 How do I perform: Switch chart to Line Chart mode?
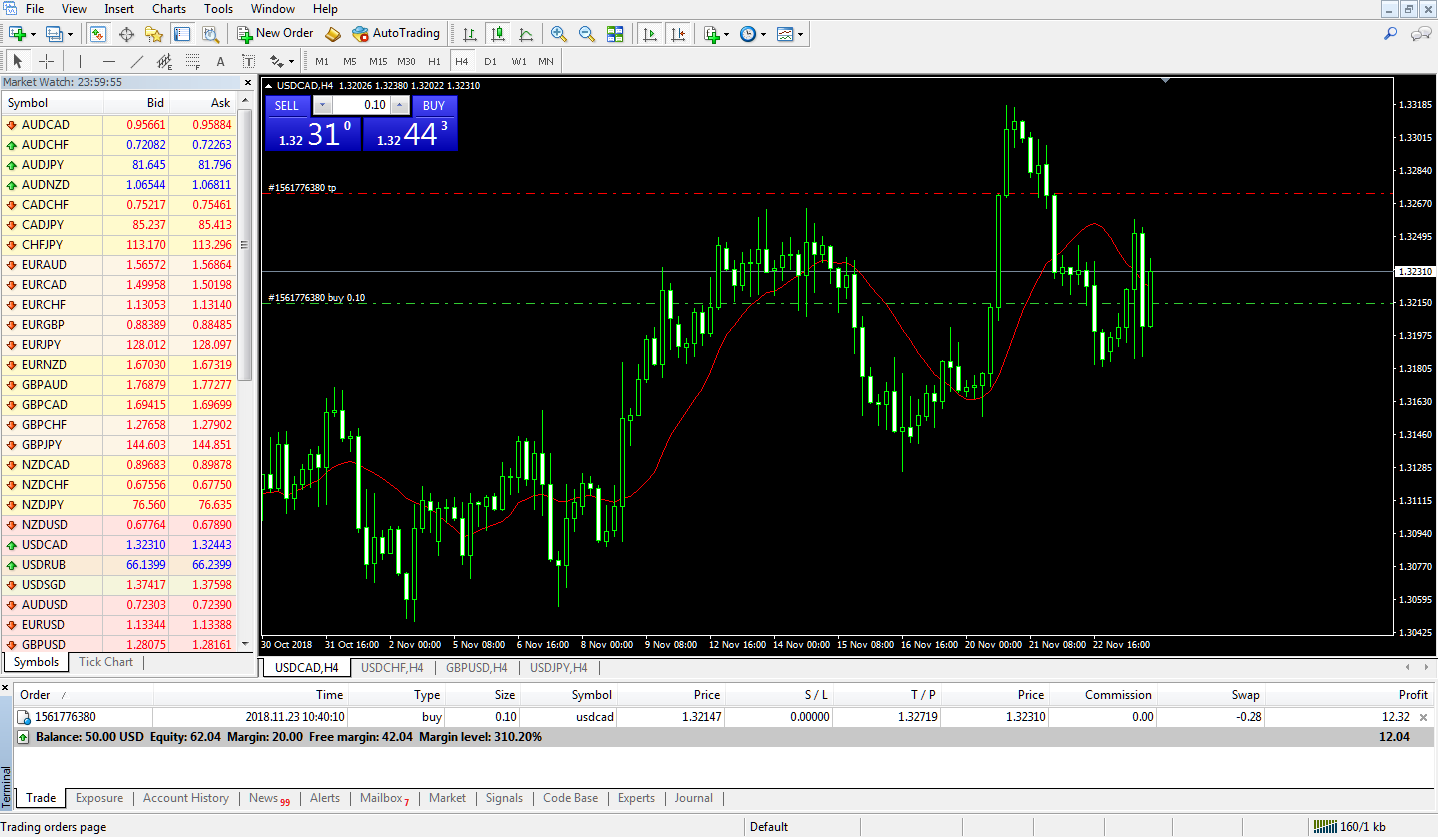tap(526, 34)
